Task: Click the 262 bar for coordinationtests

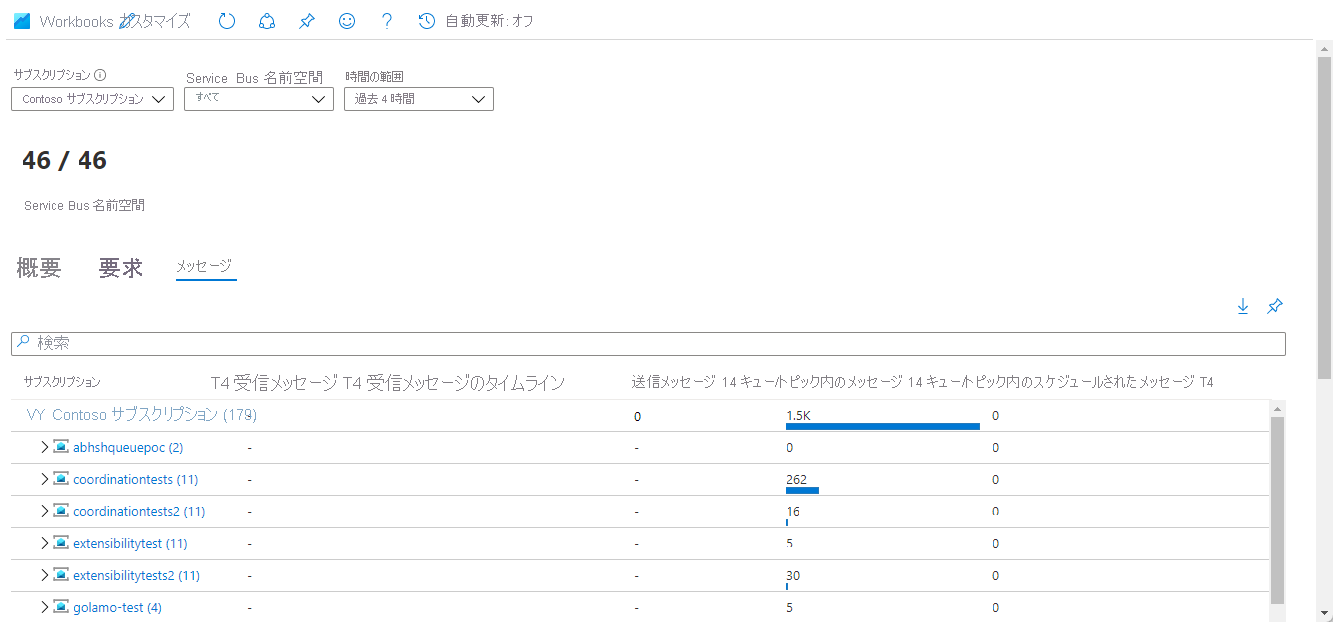Action: (802, 490)
